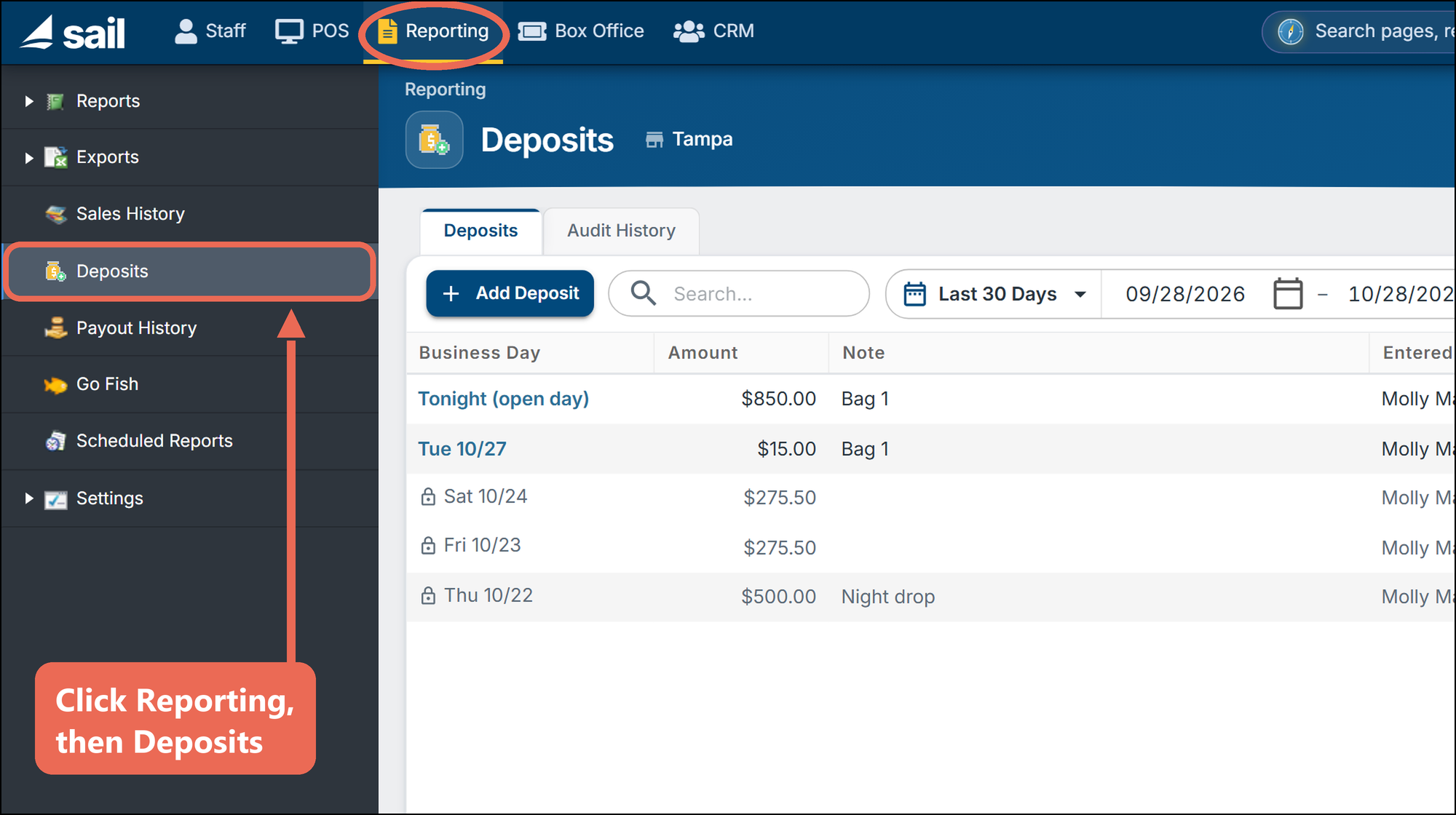Screen dimensions: 1456x815
Task: Switch to the Deposits tab
Action: click(480, 231)
